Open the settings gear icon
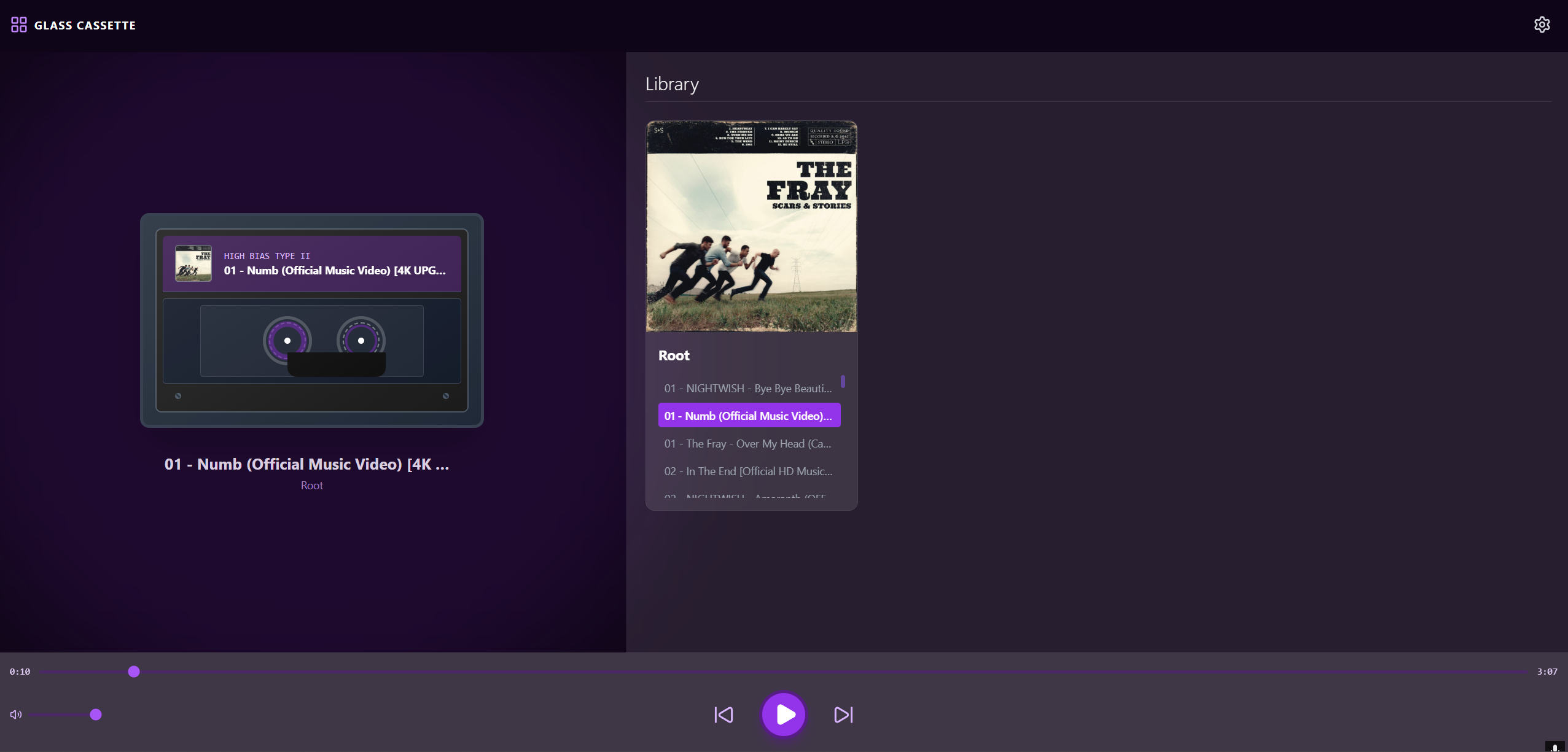The height and width of the screenshot is (752, 1568). 1542,25
